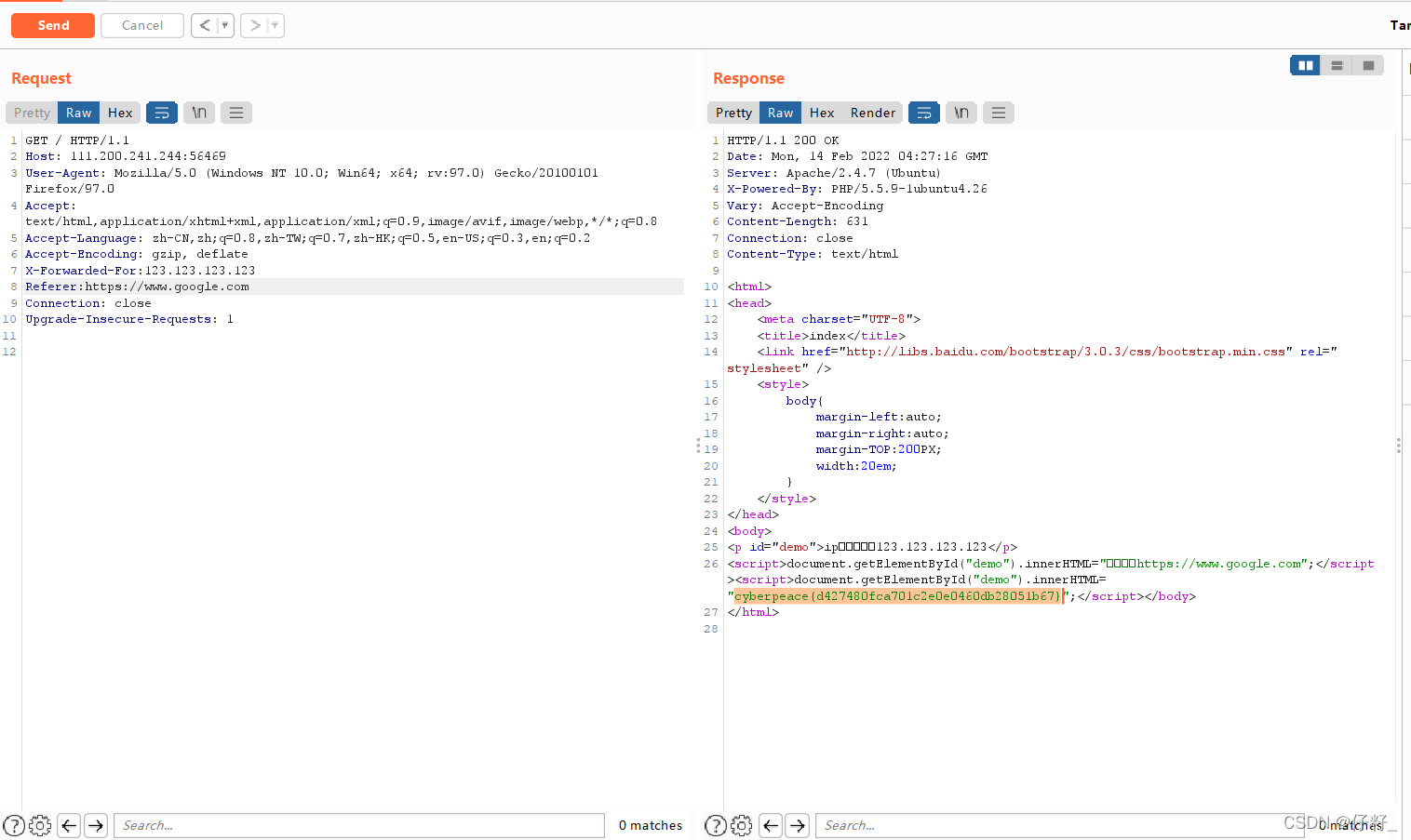Jump to next match in Request search
This screenshot has width=1411, height=840.
click(96, 825)
